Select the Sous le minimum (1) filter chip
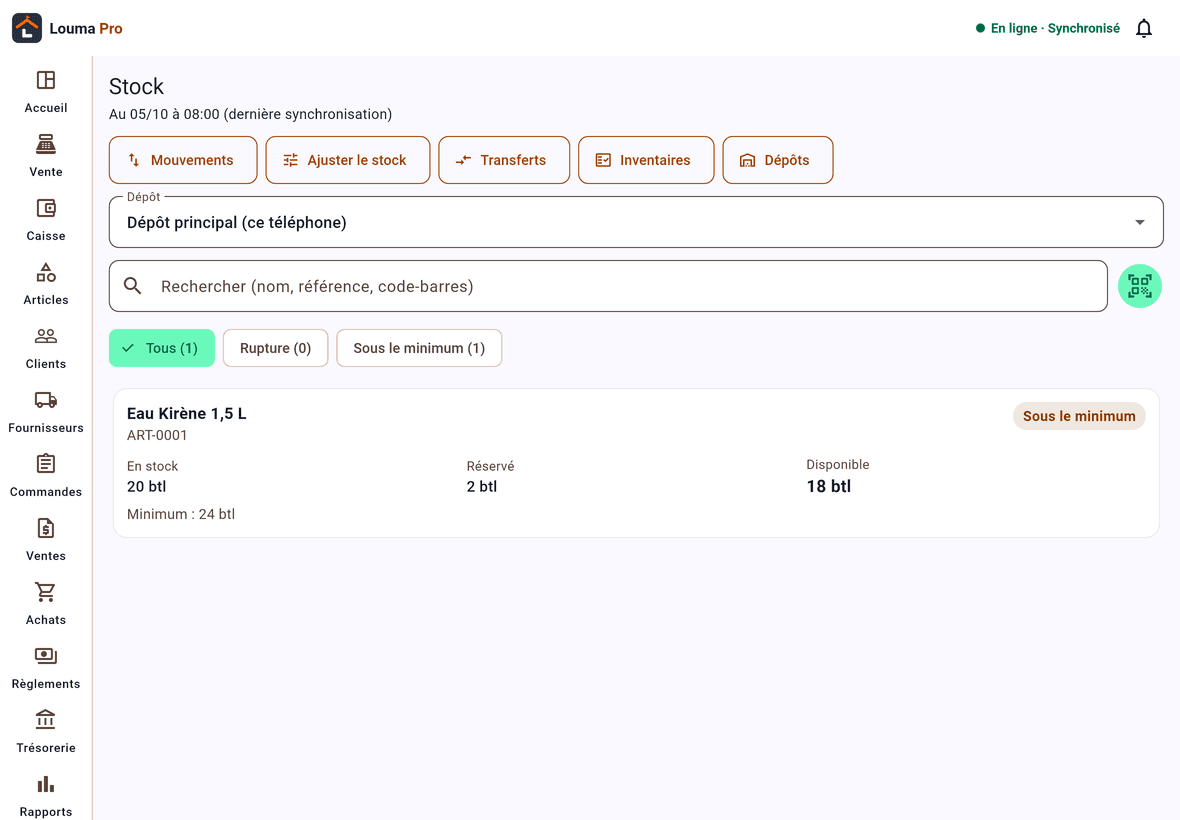 click(419, 348)
